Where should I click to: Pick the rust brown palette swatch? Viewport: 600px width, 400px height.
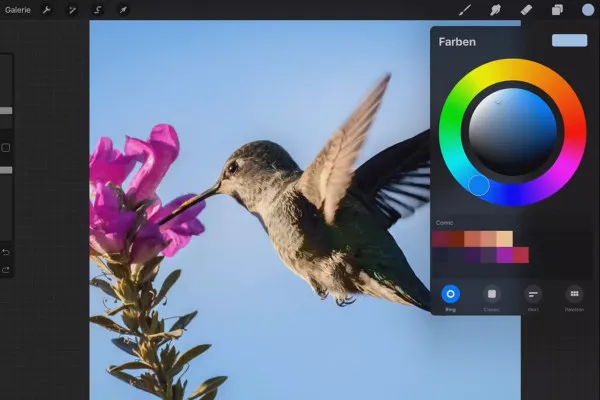[456, 239]
